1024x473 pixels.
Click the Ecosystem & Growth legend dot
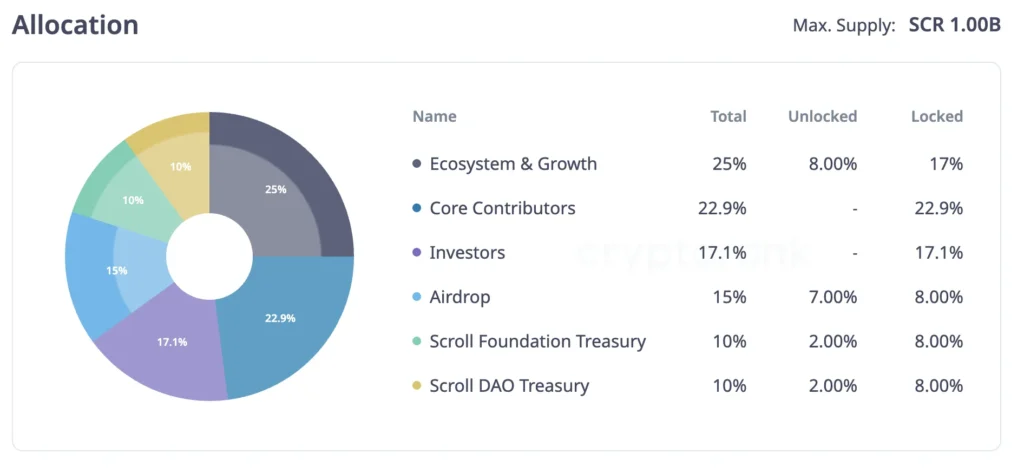pos(416,164)
